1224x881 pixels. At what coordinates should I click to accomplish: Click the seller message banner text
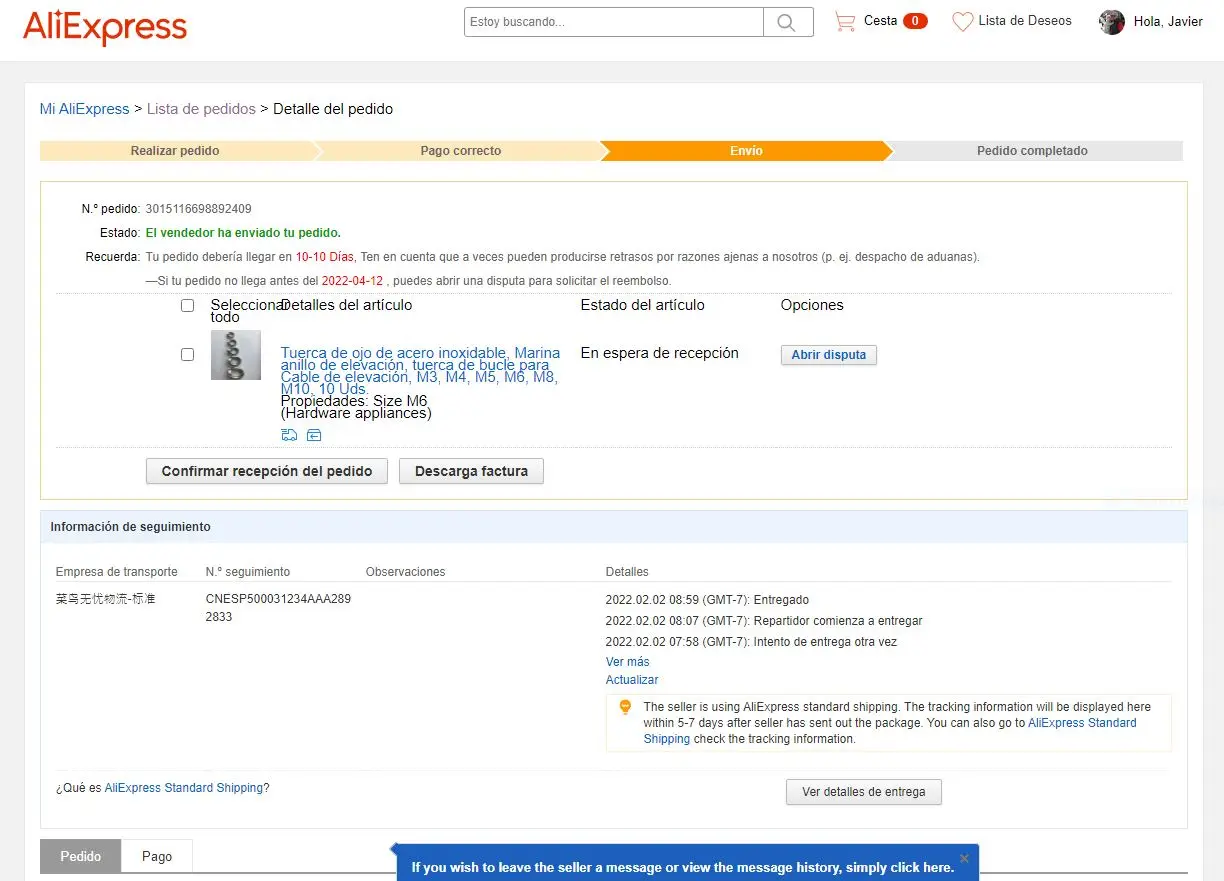click(x=682, y=868)
